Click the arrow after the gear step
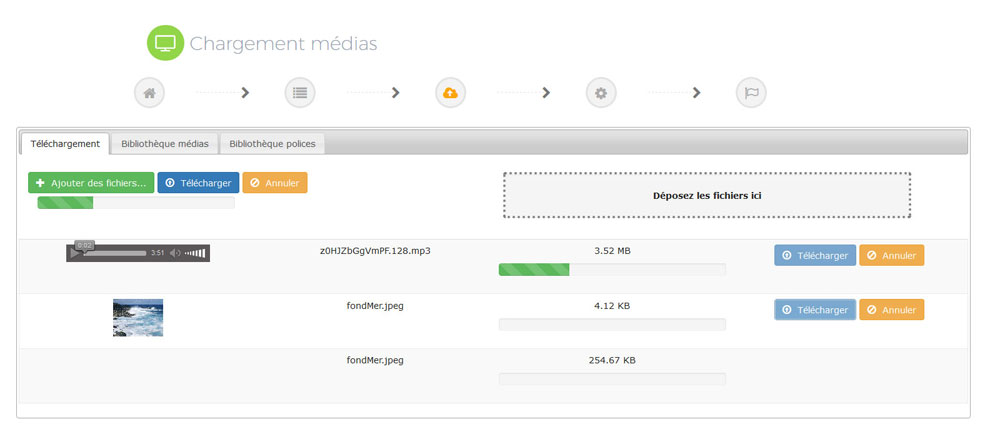This screenshot has width=1000, height=434. 696,93
